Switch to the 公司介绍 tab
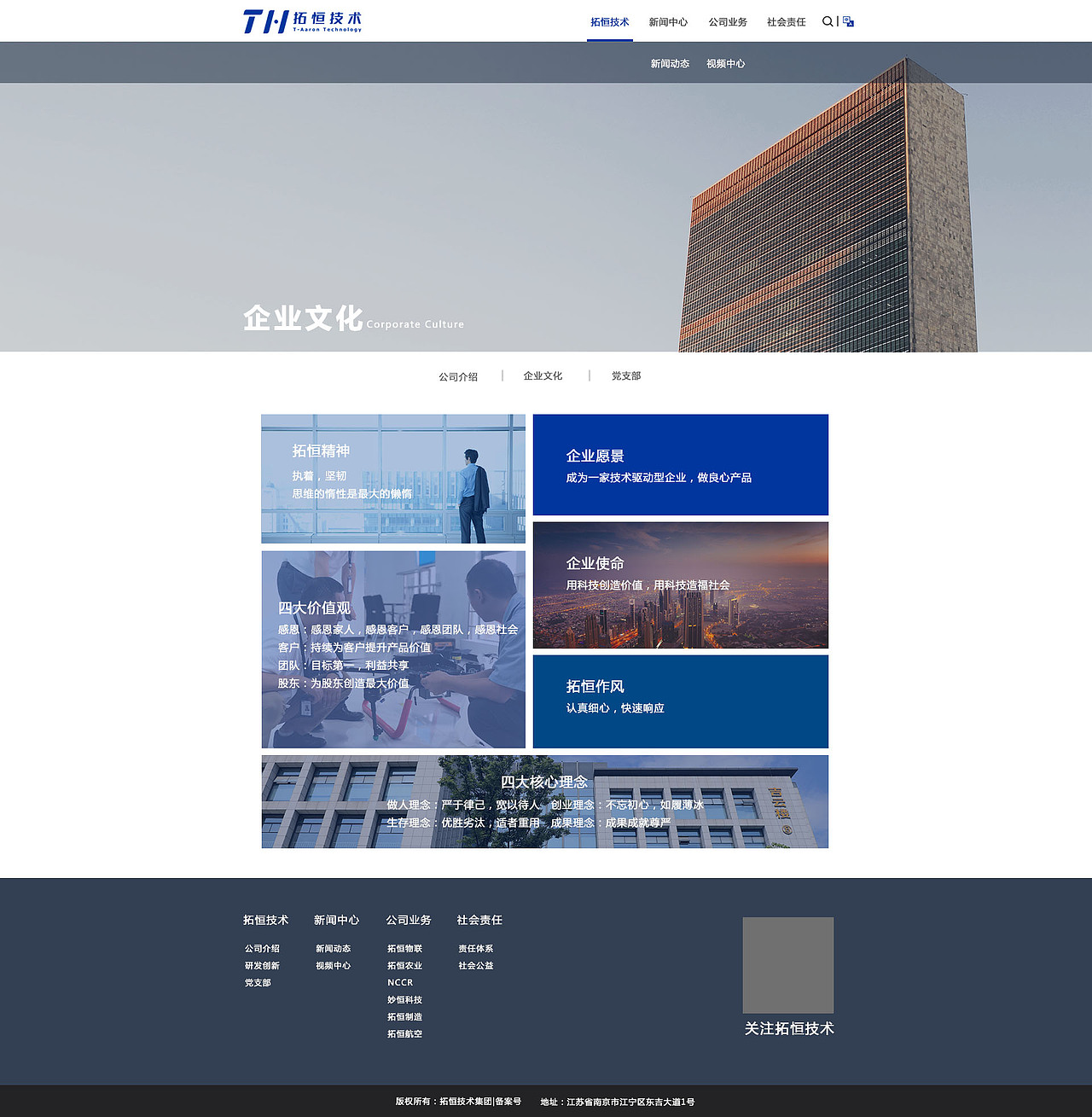The height and width of the screenshot is (1117, 1092). pyautogui.click(x=458, y=376)
